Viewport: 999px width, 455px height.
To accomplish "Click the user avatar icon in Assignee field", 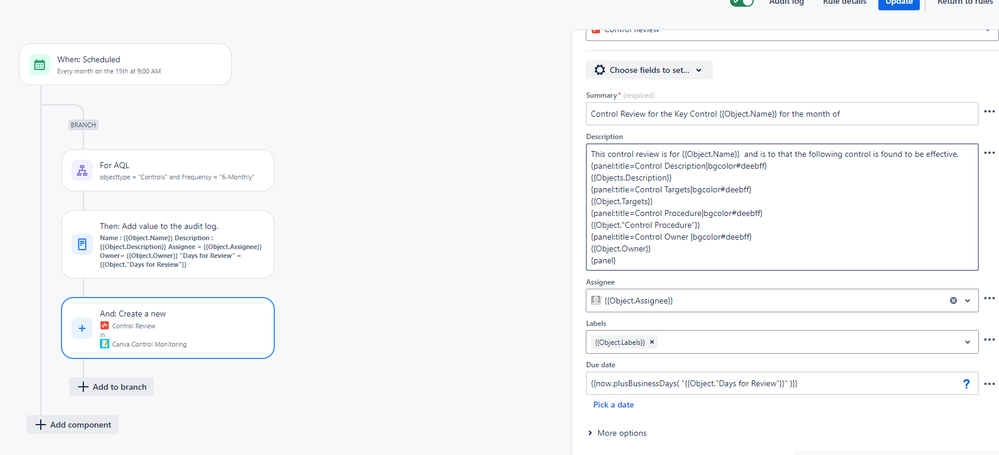I will (x=596, y=300).
